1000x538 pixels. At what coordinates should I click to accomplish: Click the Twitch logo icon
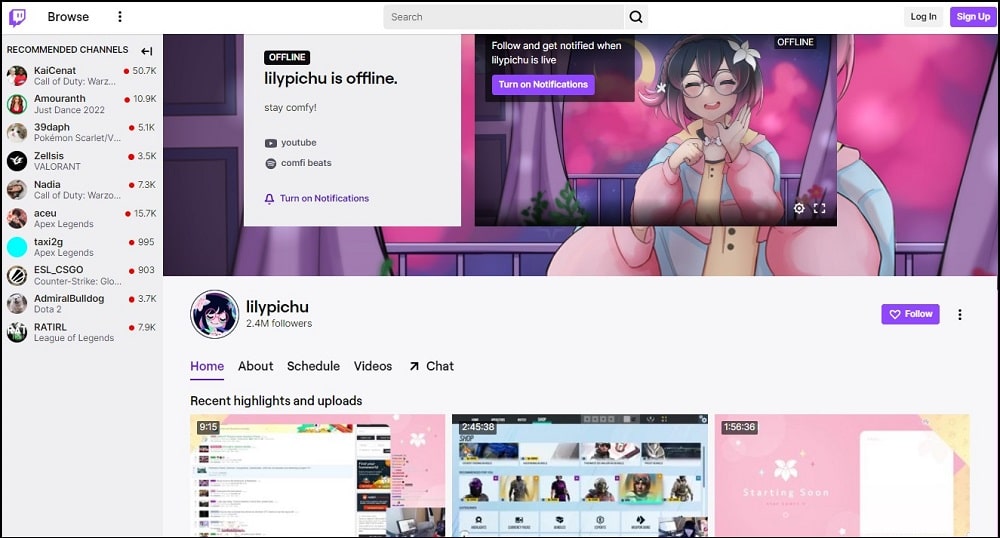coord(17,17)
